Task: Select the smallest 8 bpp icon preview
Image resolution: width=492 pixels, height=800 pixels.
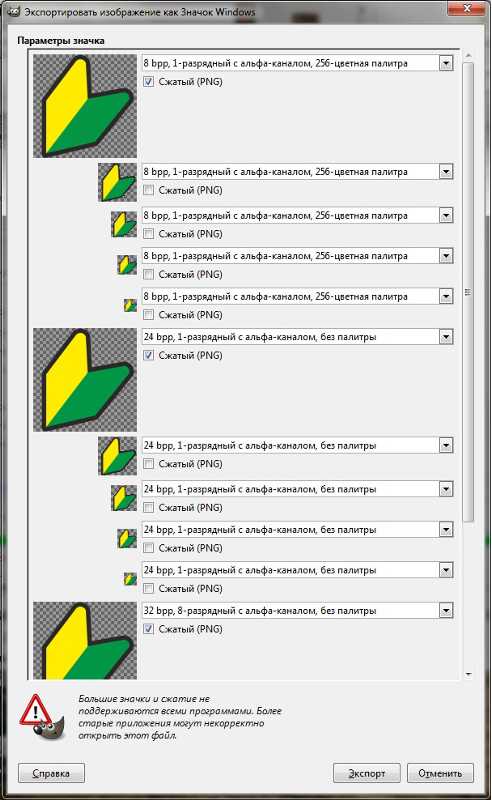Action: point(131,305)
